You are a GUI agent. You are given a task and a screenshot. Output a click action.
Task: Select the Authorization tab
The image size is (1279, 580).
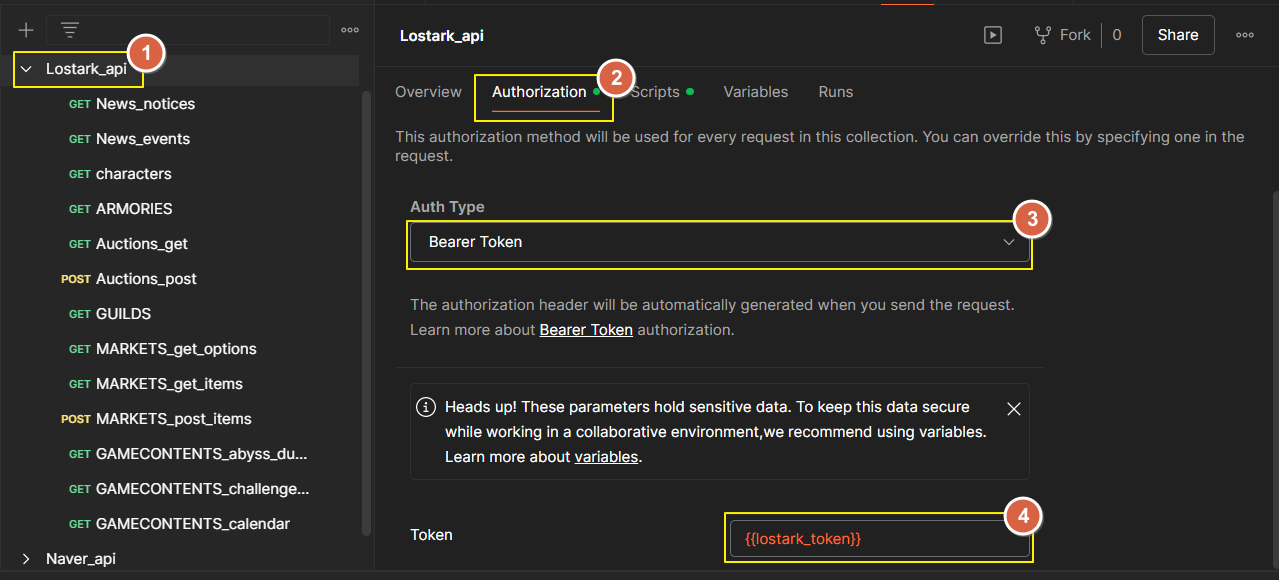click(539, 92)
